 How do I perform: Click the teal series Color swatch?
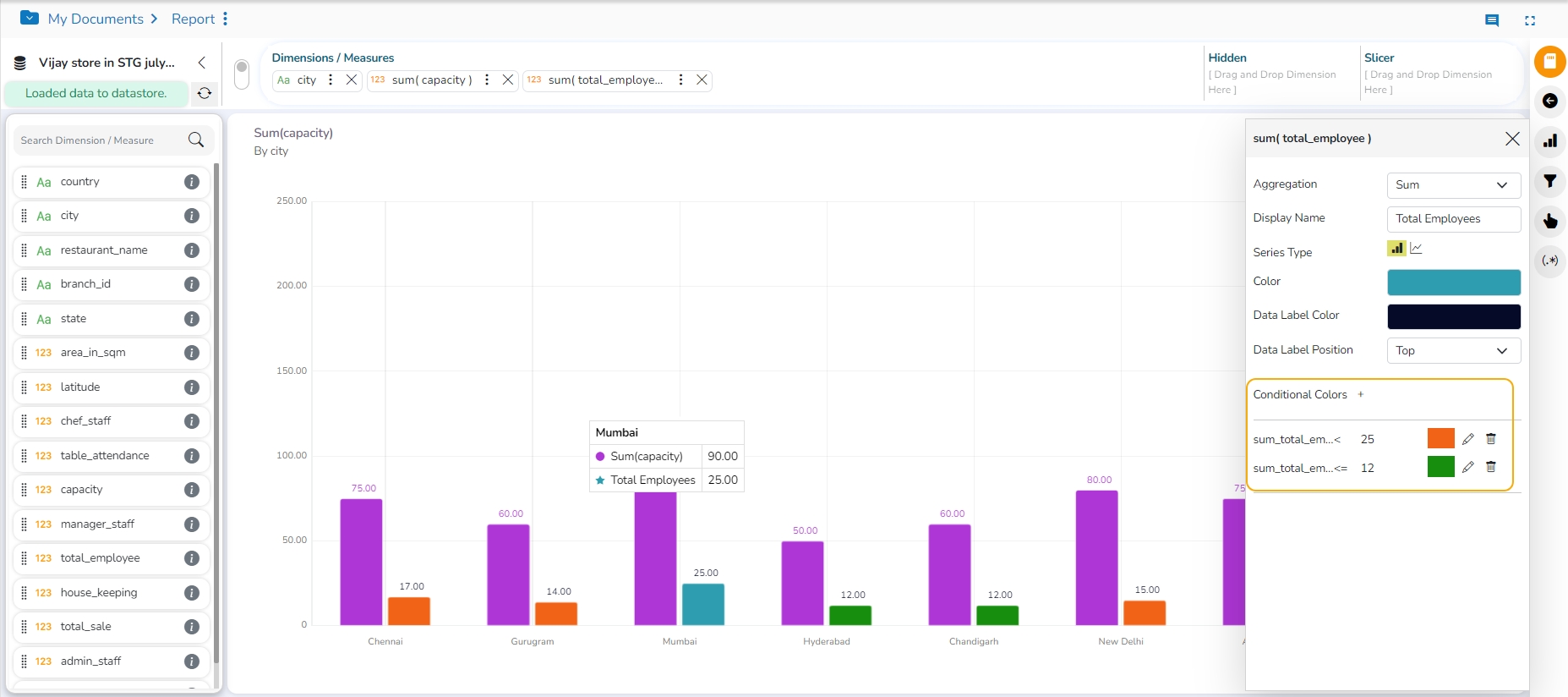pyautogui.click(x=1453, y=283)
